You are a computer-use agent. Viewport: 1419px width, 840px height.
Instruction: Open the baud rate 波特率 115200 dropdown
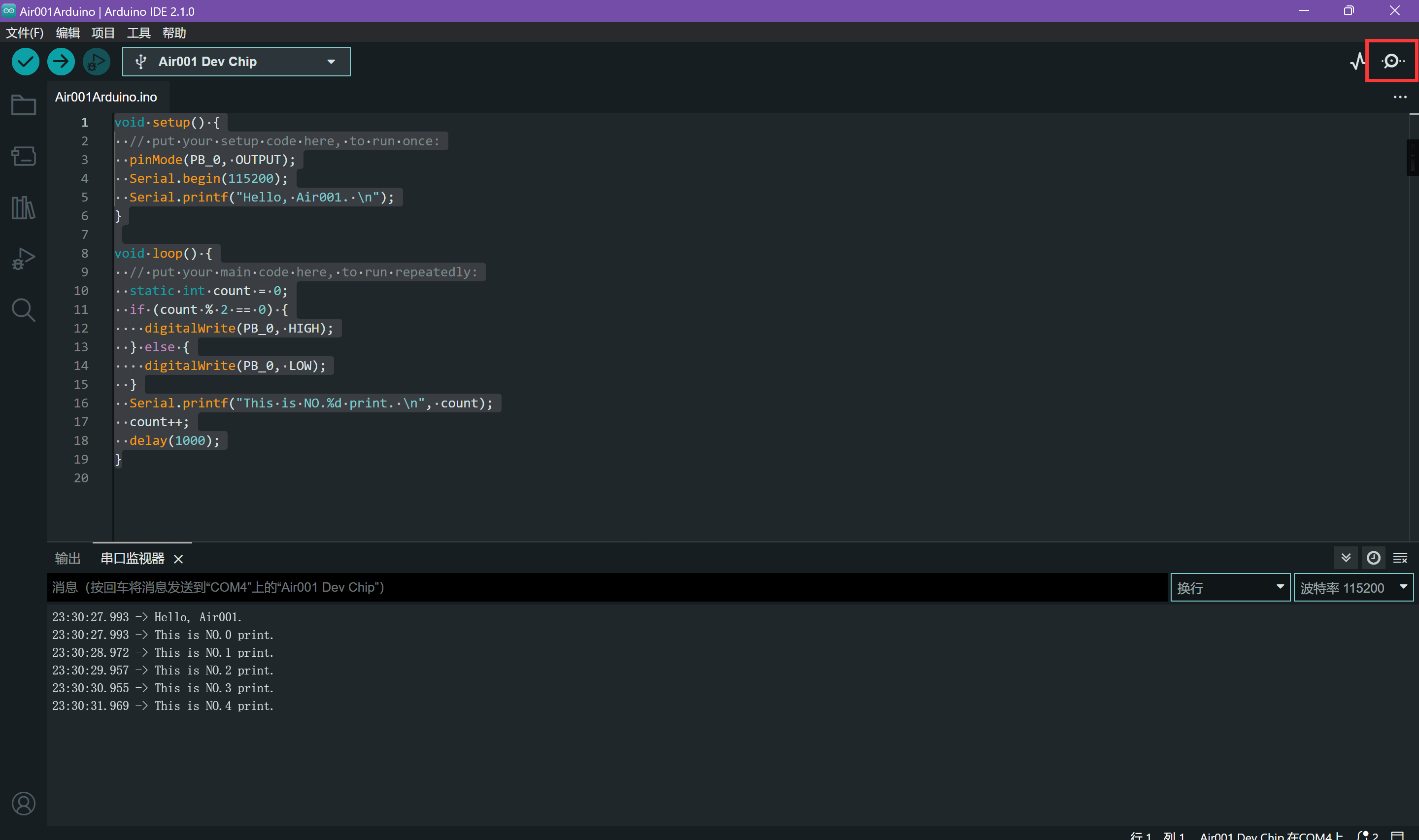(x=1353, y=588)
